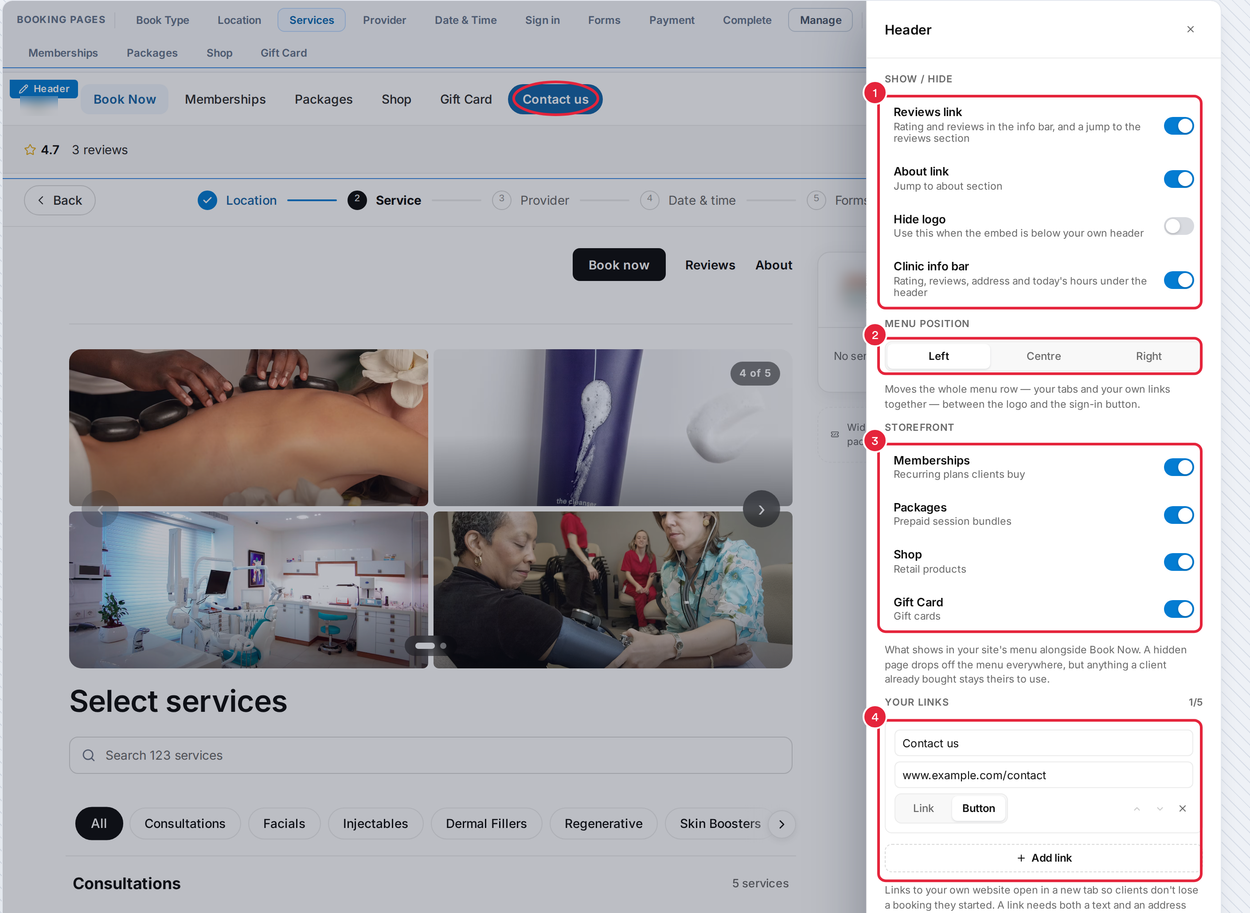Filter by Dermal Fillers category chip
Screen dimensions: 1250x913
pyautogui.click(x=486, y=824)
